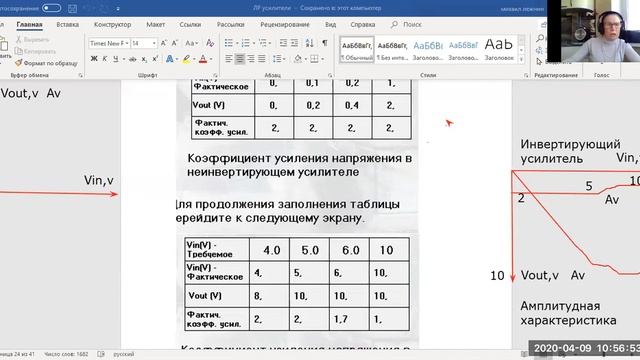Click the multilevel list icon
The image size is (640, 360).
pyautogui.click(x=263, y=43)
